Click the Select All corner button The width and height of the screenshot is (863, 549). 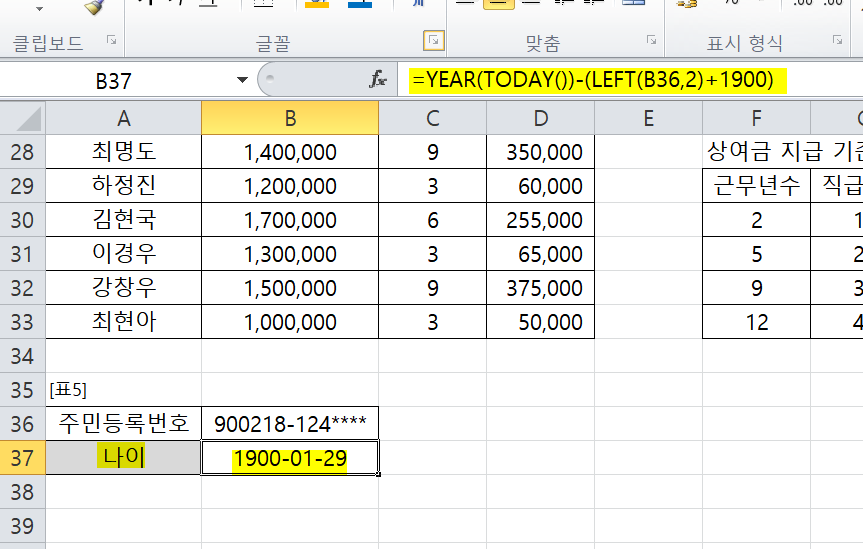(22, 118)
